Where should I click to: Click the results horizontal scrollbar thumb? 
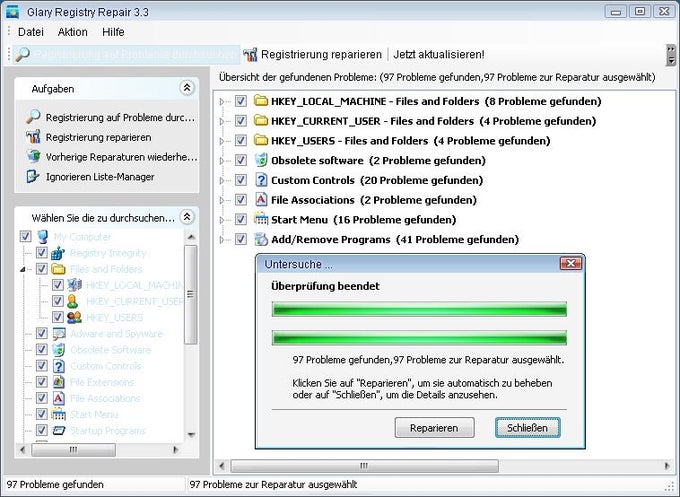(x=364, y=466)
